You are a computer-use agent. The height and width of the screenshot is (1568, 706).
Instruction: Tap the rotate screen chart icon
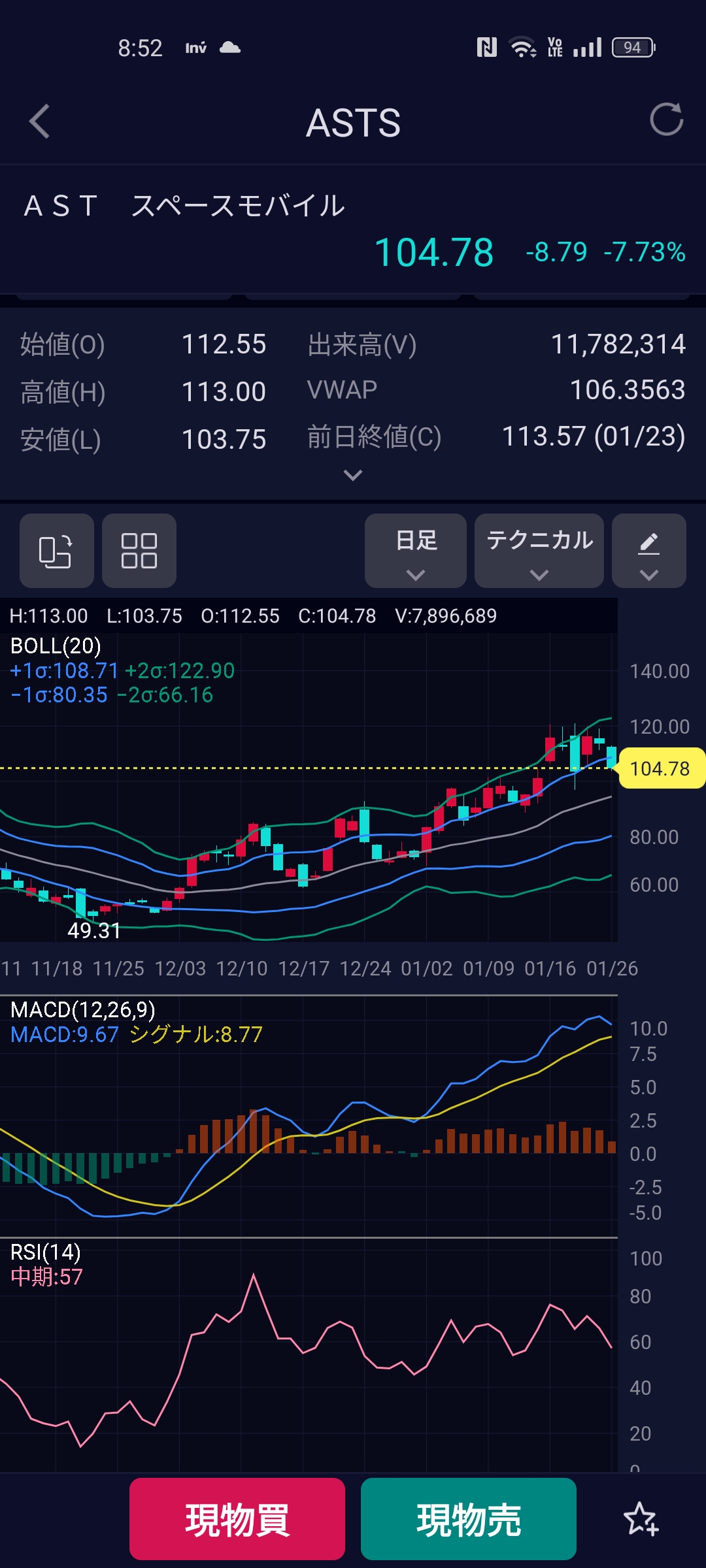click(x=56, y=551)
